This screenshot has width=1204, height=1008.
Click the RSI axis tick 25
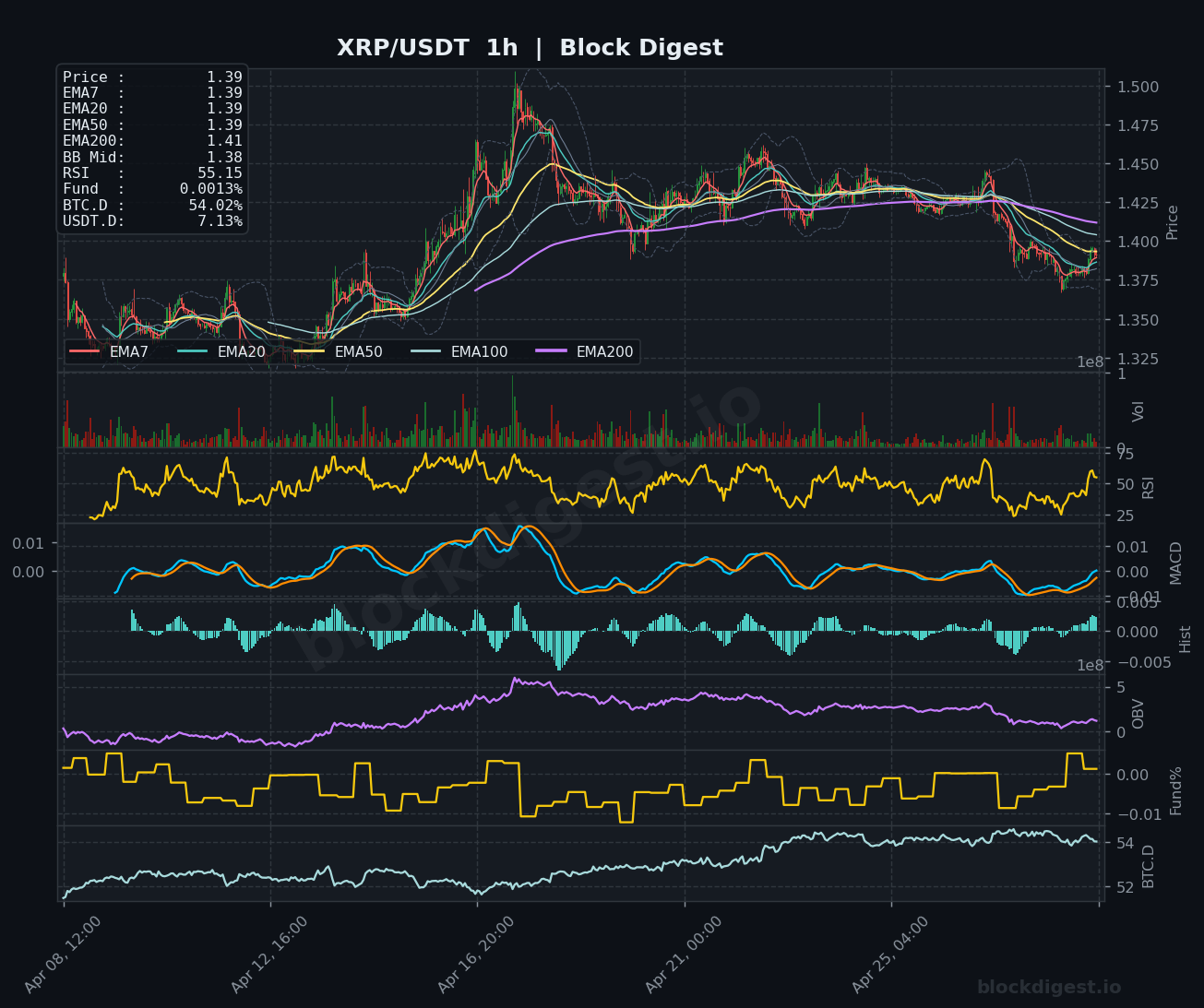1125,515
